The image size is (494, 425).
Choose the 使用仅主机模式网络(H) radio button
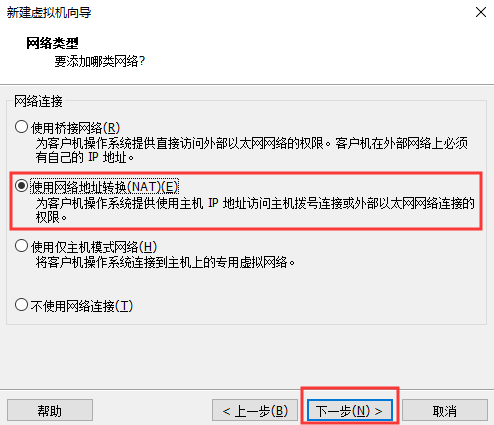tap(21, 246)
